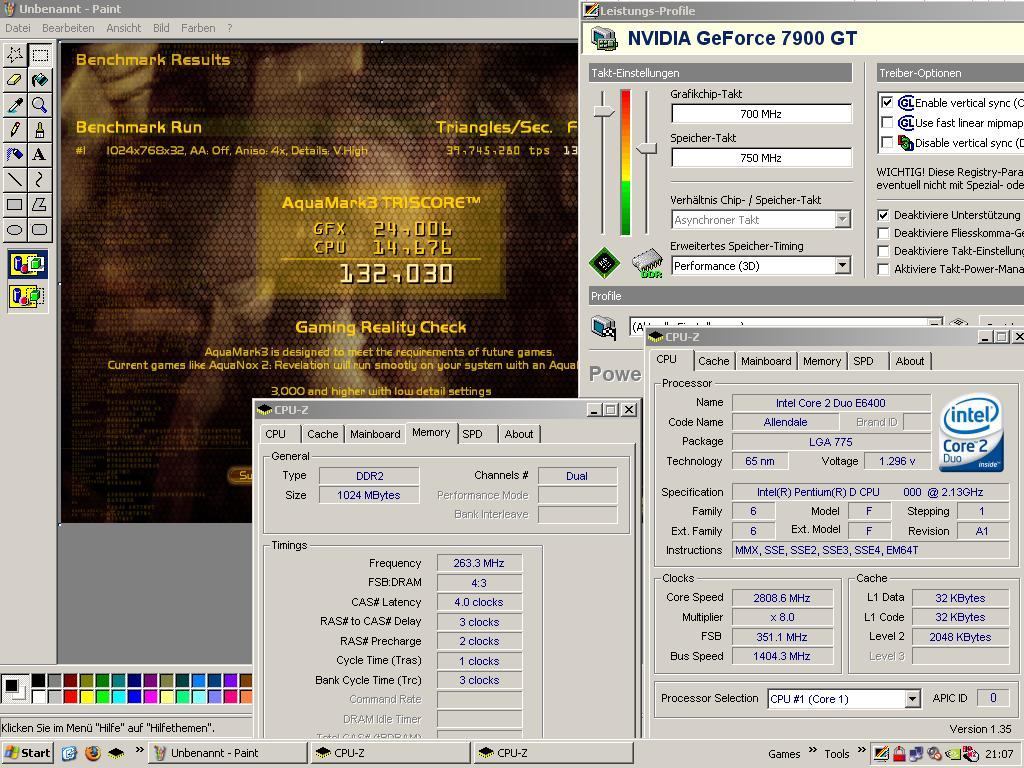Pick the black color swatch in palette
Screen dimensions: 1024x768
pos(39,681)
